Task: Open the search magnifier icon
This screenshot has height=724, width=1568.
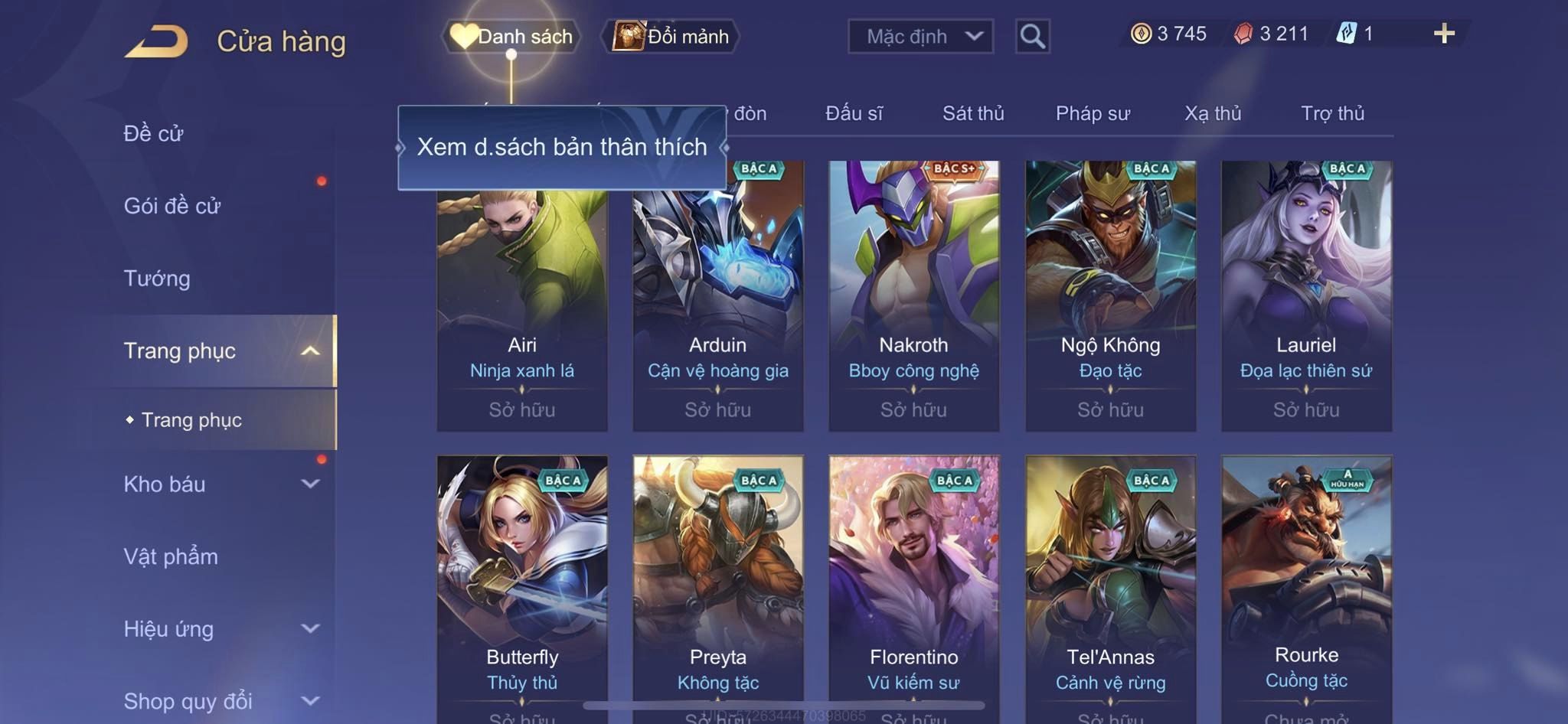Action: (1032, 36)
